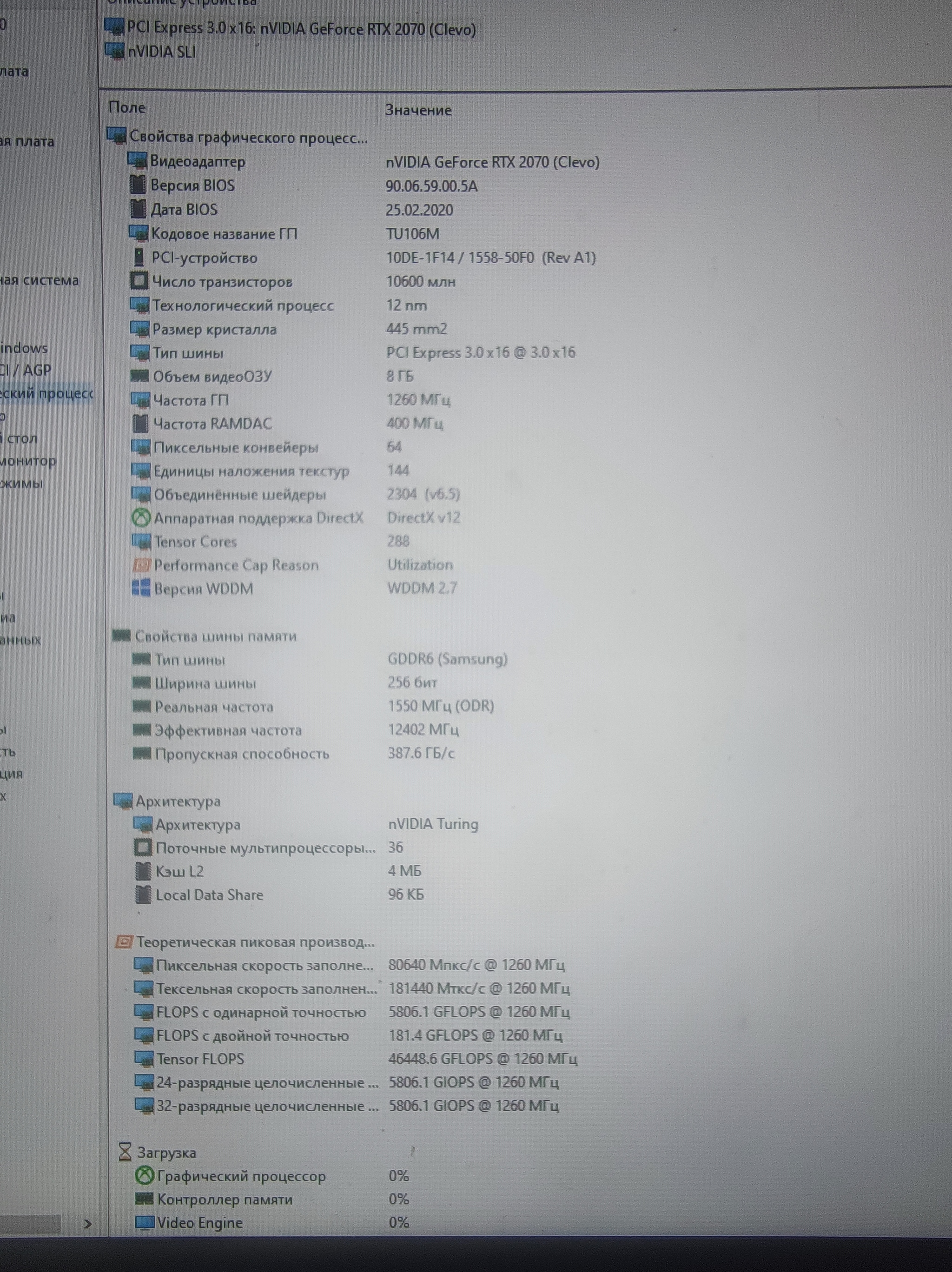
Task: Select the Свойства шины памяти group header
Action: 216,636
